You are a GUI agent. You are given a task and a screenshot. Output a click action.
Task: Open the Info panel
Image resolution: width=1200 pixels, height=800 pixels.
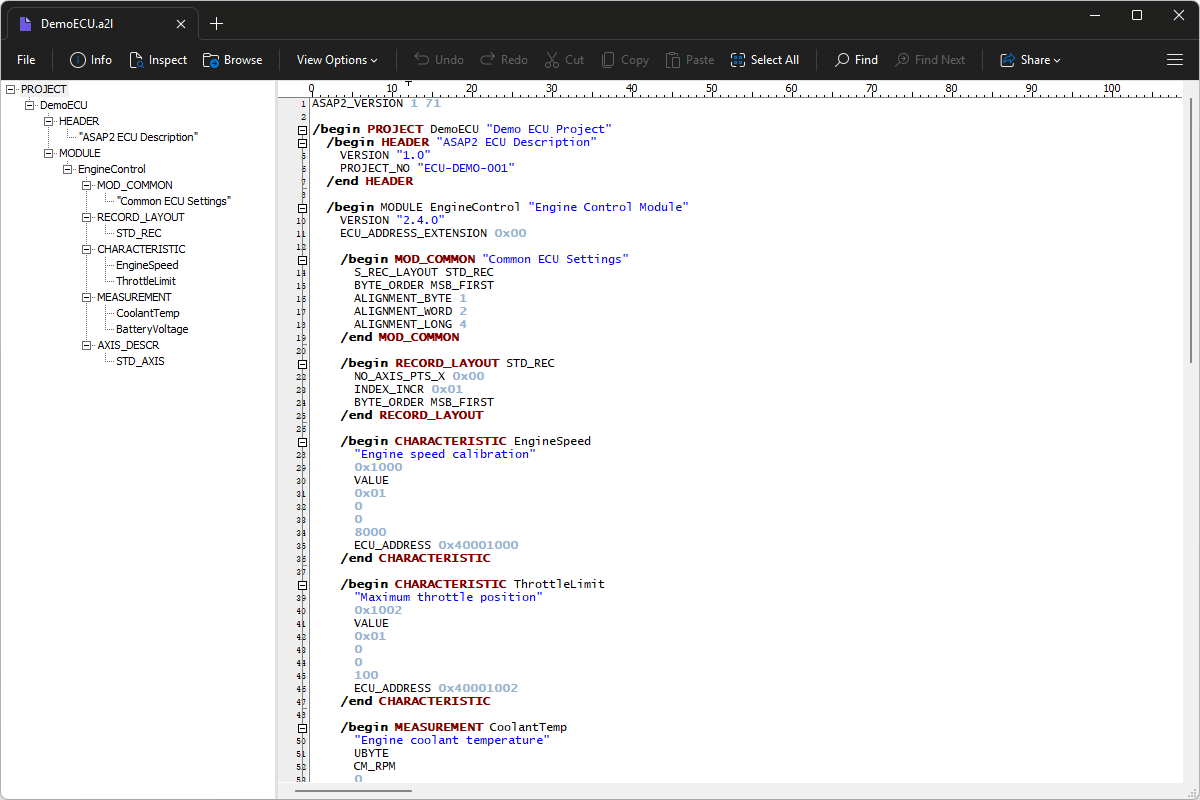pyautogui.click(x=90, y=60)
